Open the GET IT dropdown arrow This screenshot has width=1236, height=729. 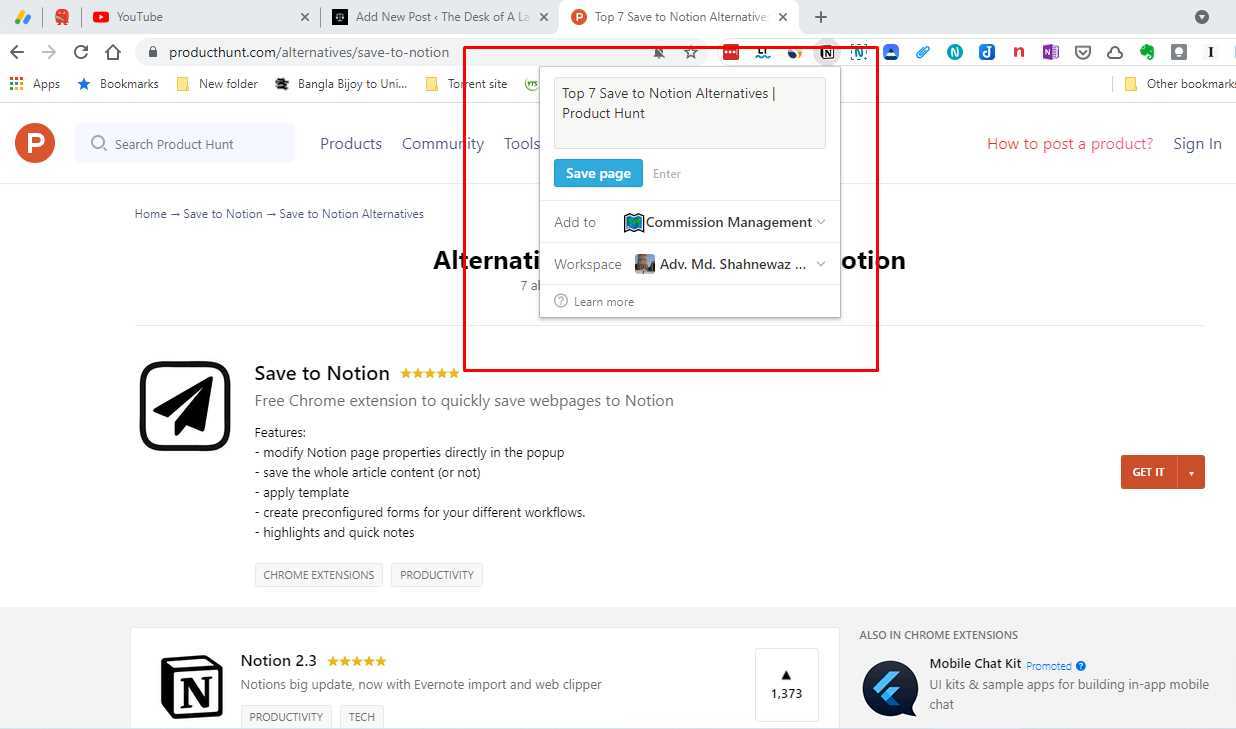pyautogui.click(x=1191, y=472)
